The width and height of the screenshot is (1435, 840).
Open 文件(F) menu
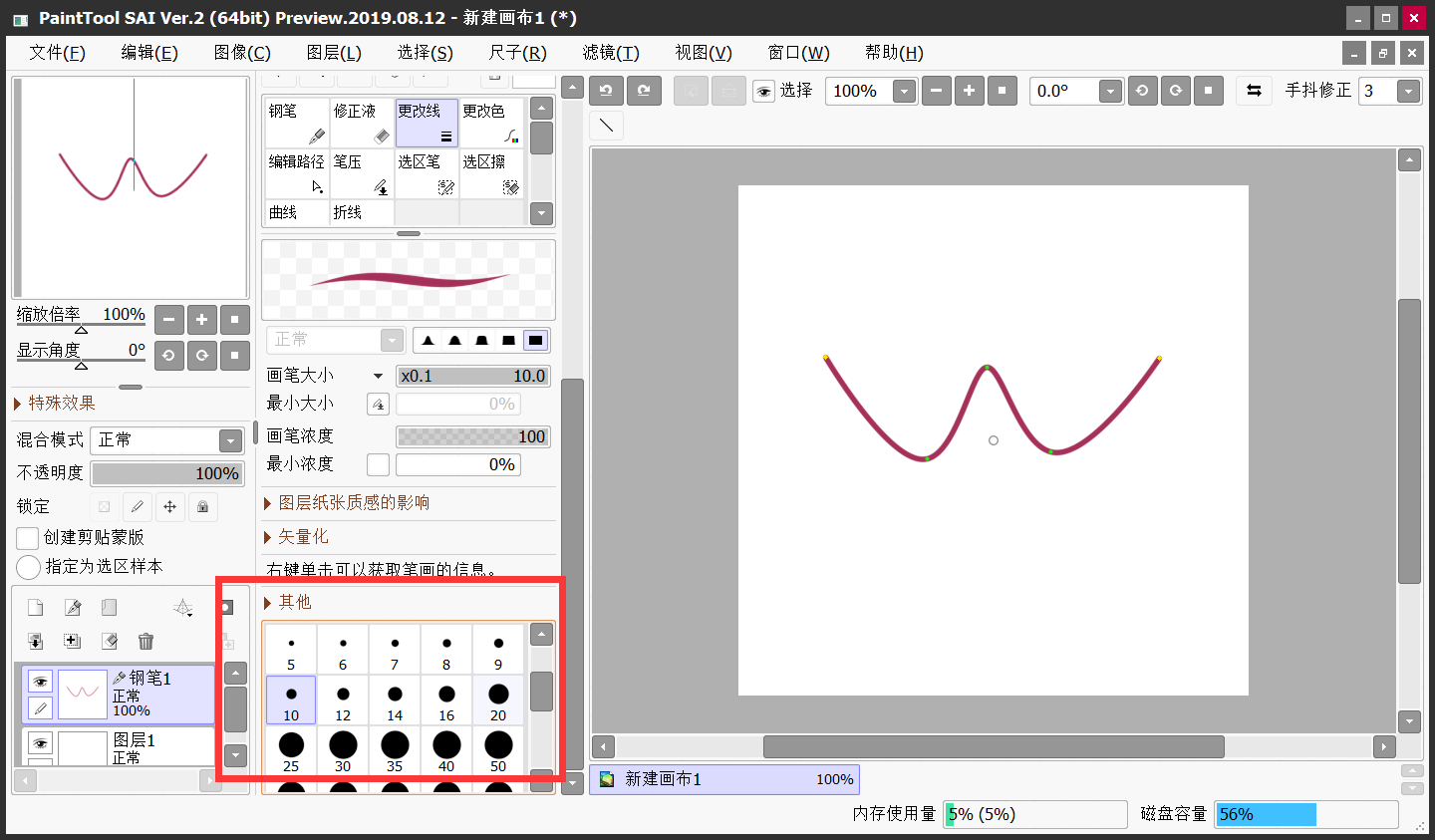coord(57,53)
